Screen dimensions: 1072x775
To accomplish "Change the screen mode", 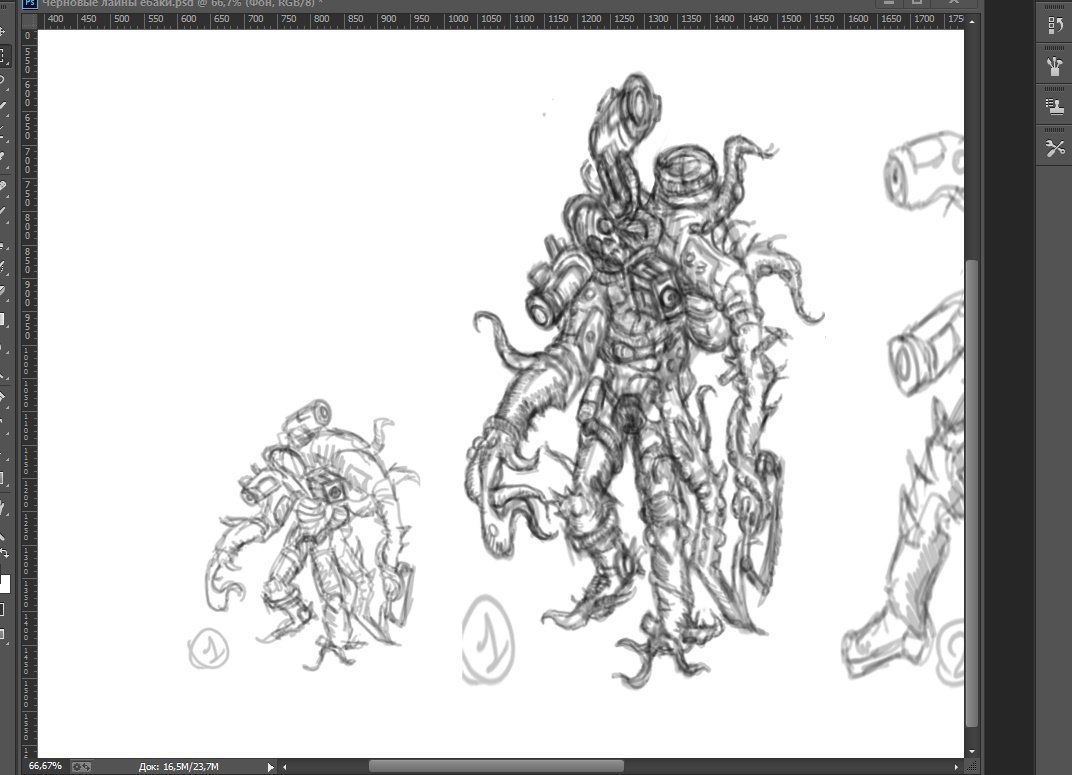I will (x=3, y=634).
